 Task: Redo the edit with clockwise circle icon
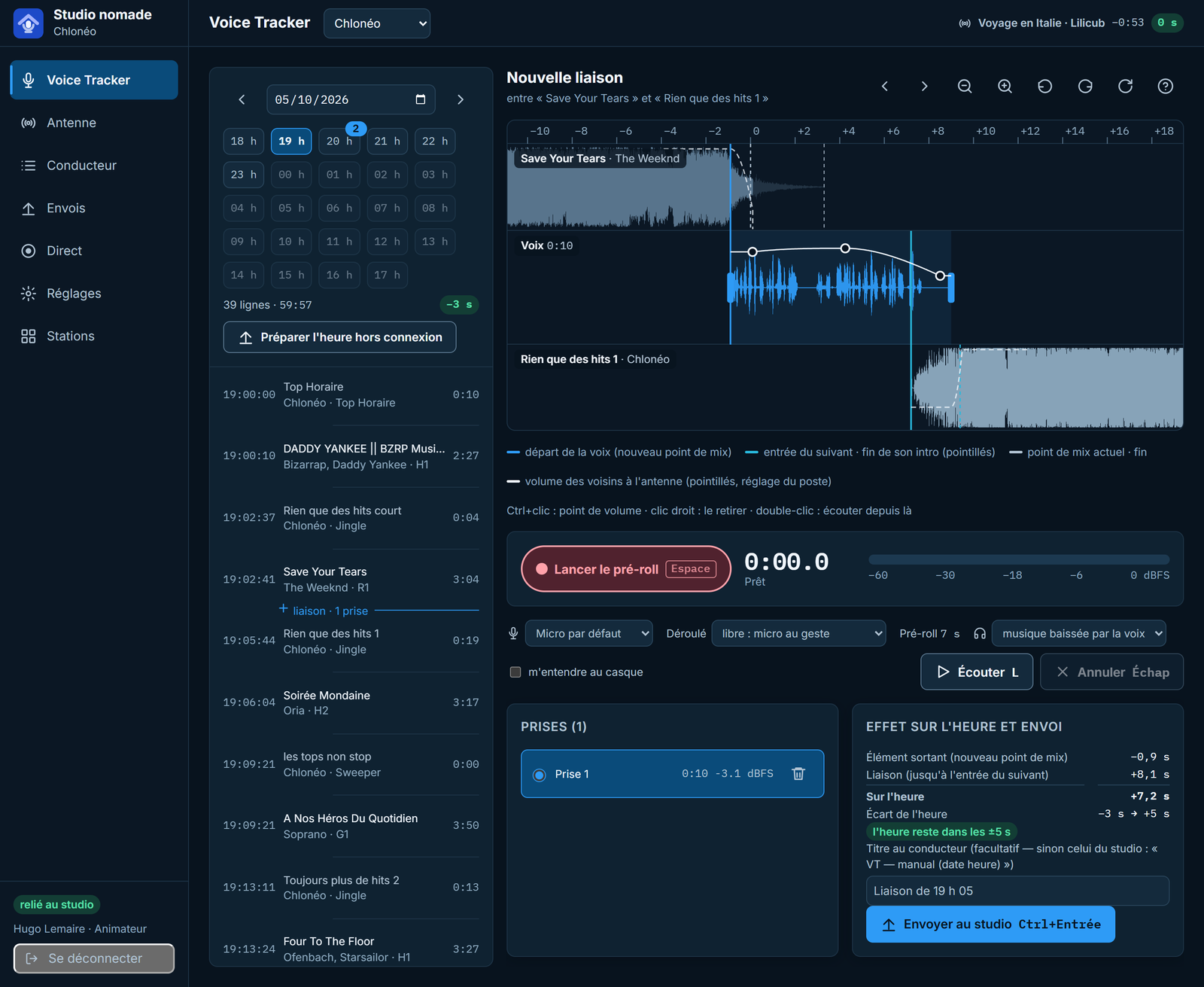[x=1085, y=87]
